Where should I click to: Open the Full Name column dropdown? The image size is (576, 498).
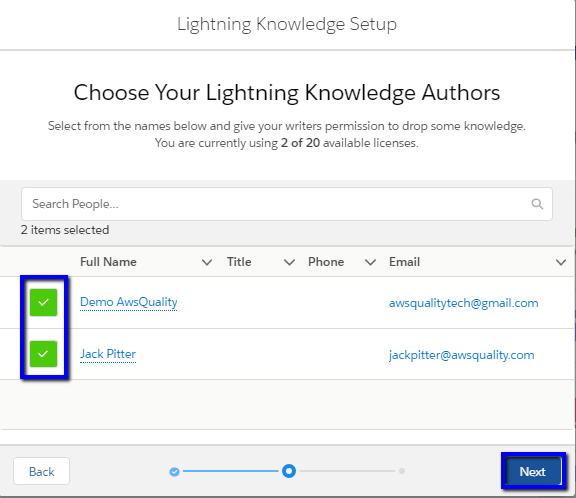(207, 262)
